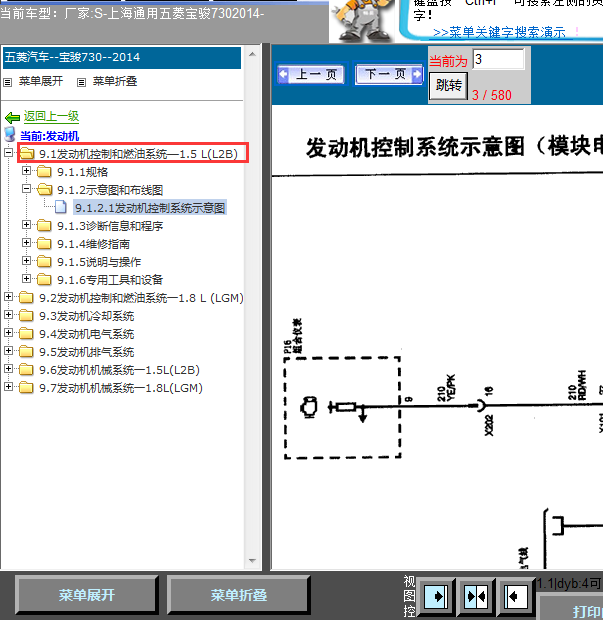Screen dimensions: 603x620
Task: Click the 菜单折叠 list icon in sidebar header
Action: 81,82
